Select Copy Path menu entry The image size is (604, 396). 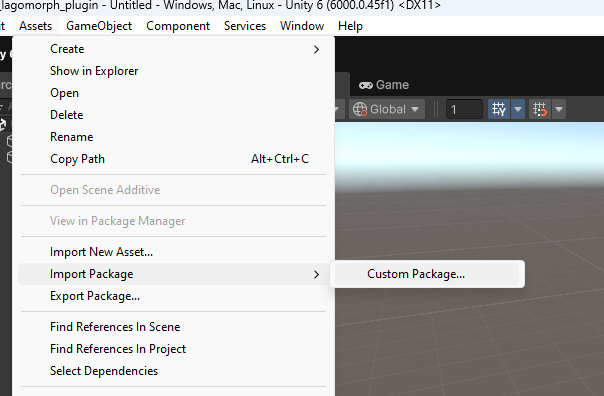173,159
